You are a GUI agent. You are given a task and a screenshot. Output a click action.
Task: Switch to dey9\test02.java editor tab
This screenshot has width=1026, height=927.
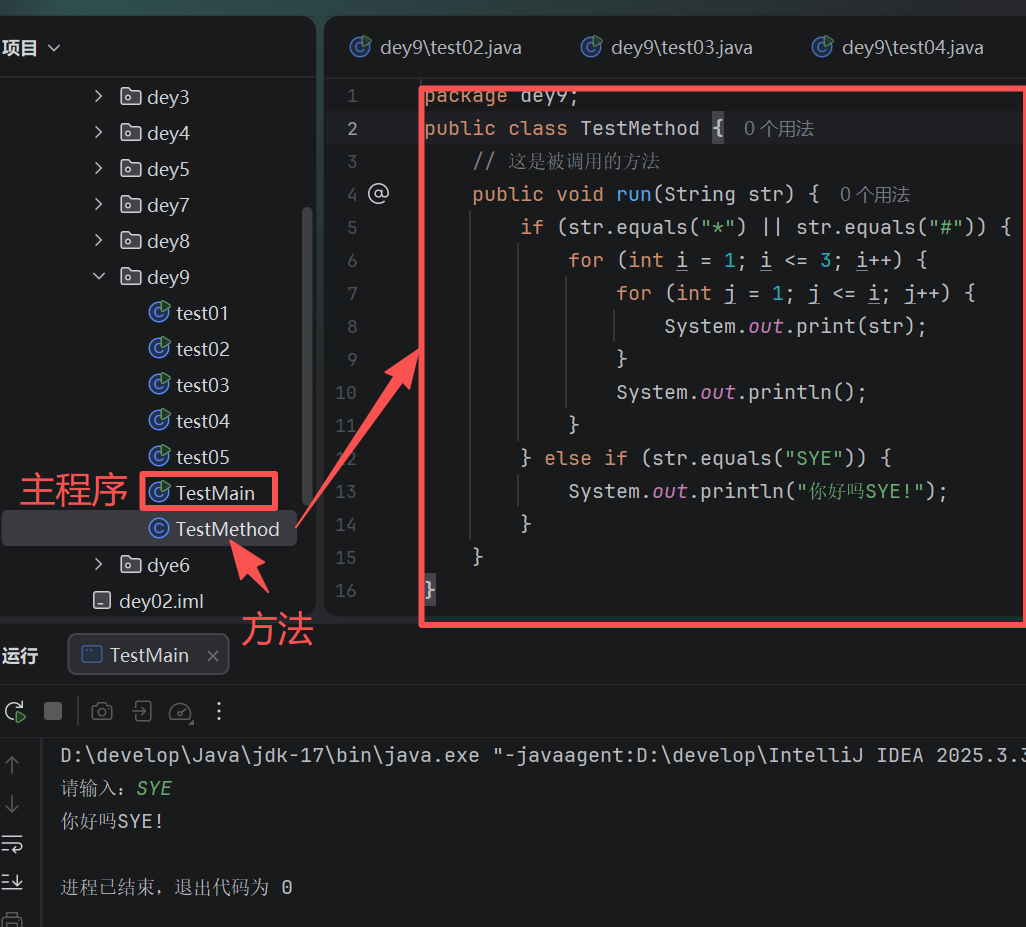click(x=436, y=48)
